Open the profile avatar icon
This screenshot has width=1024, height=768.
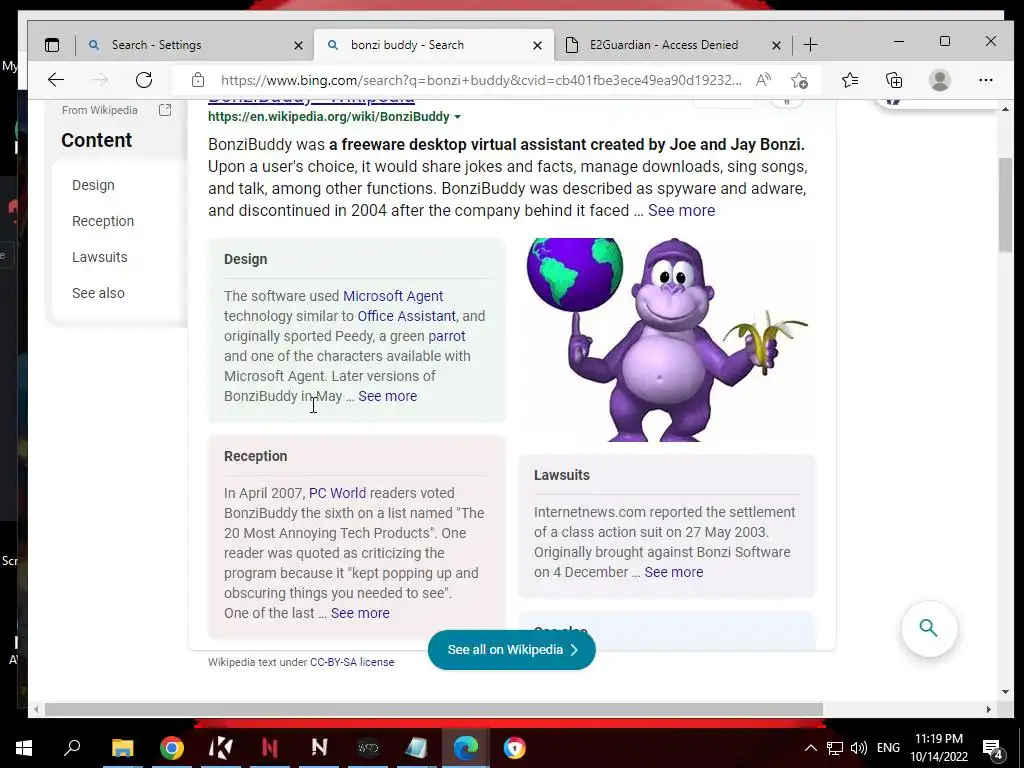[x=940, y=80]
